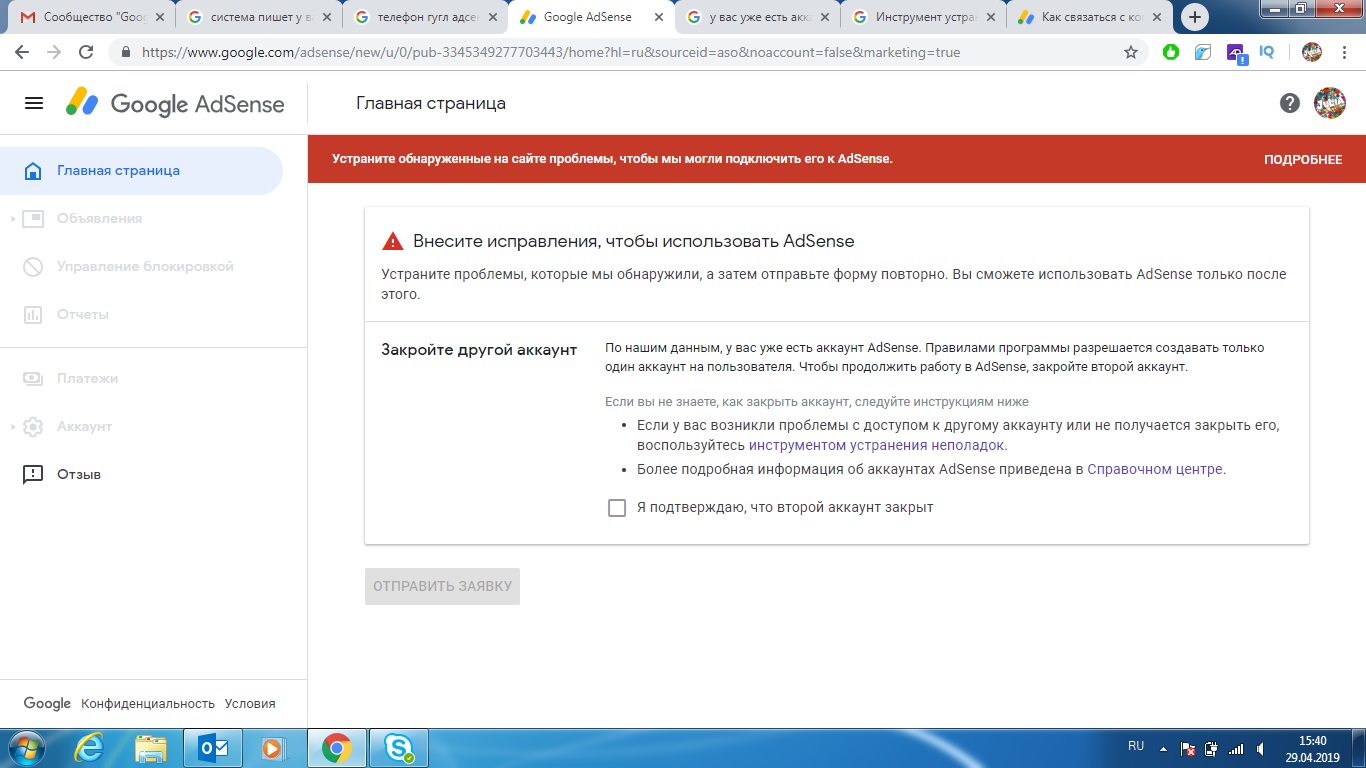Click the lock icon in the address bar
1366x768 pixels.
126,52
